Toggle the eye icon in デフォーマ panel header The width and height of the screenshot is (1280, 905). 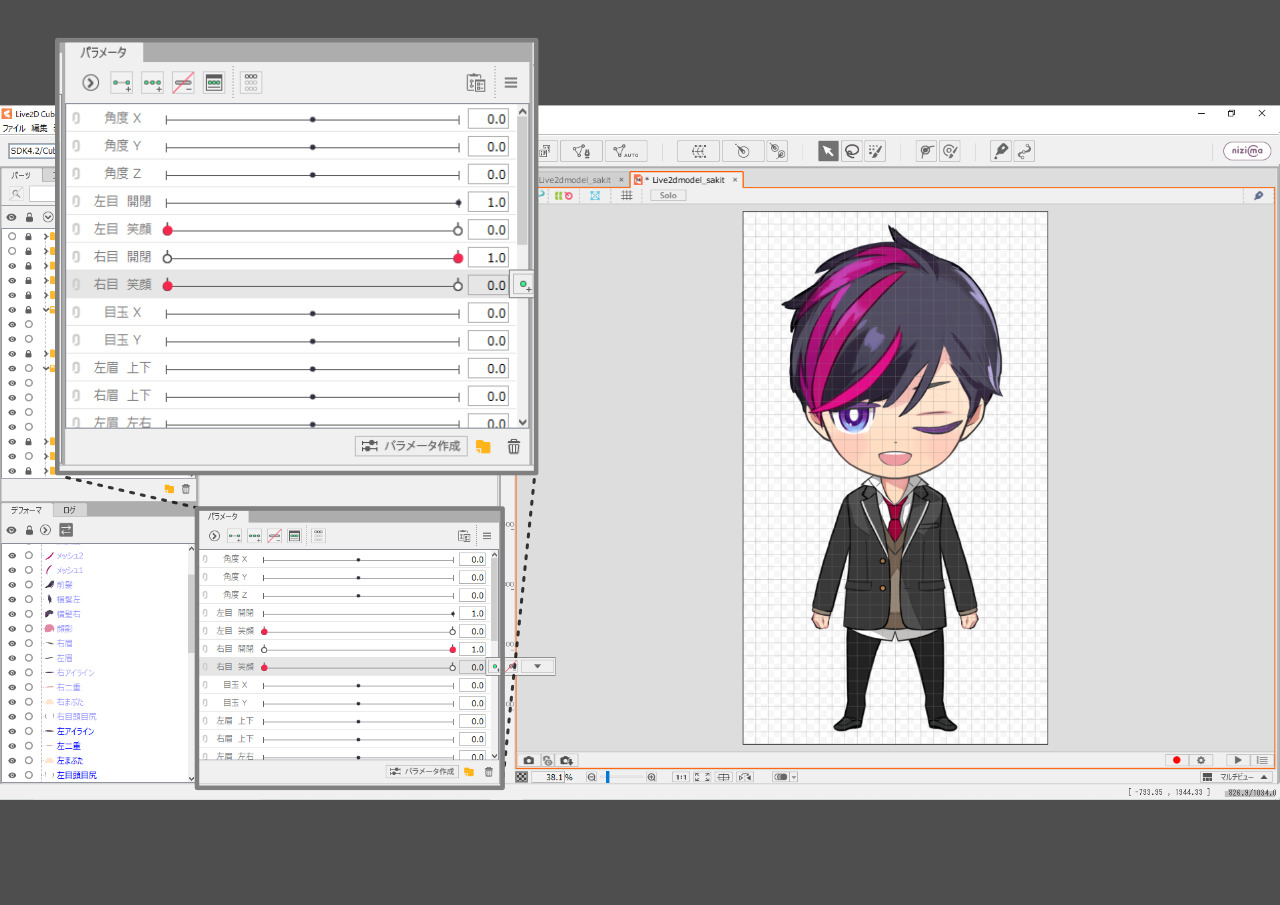click(x=12, y=530)
